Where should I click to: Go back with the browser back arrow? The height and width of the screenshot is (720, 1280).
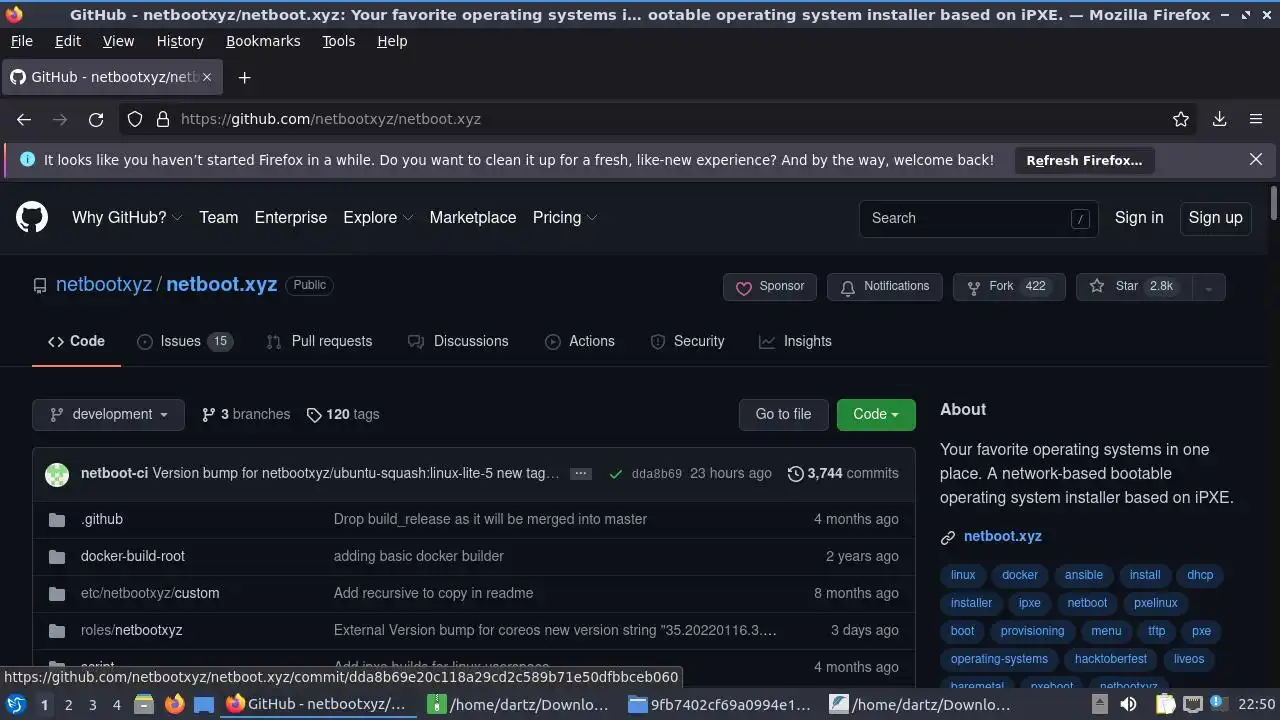point(24,119)
